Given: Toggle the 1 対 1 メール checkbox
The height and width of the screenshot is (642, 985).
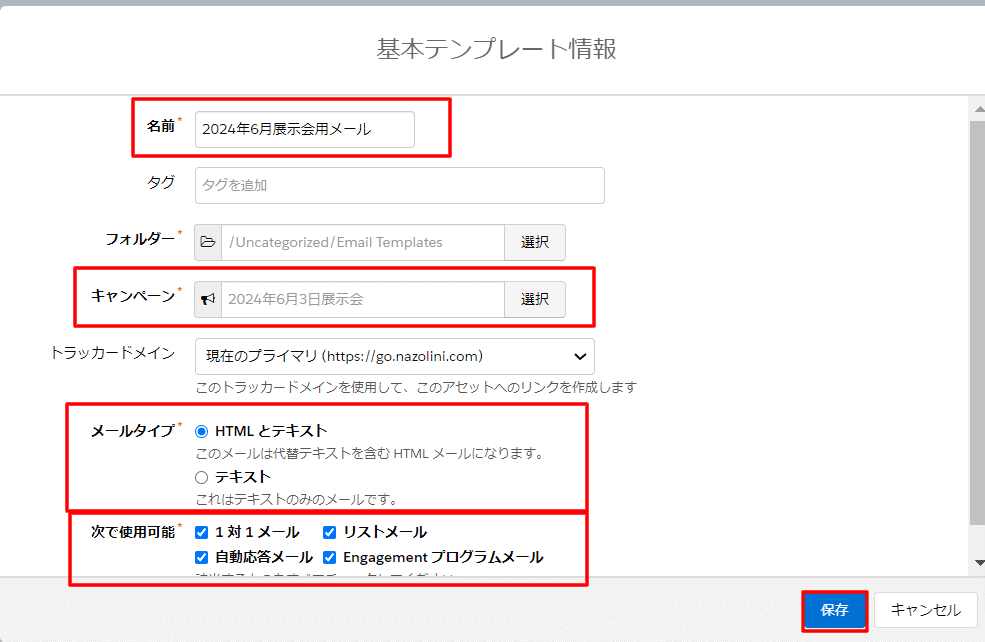Looking at the screenshot, I should coord(202,533).
